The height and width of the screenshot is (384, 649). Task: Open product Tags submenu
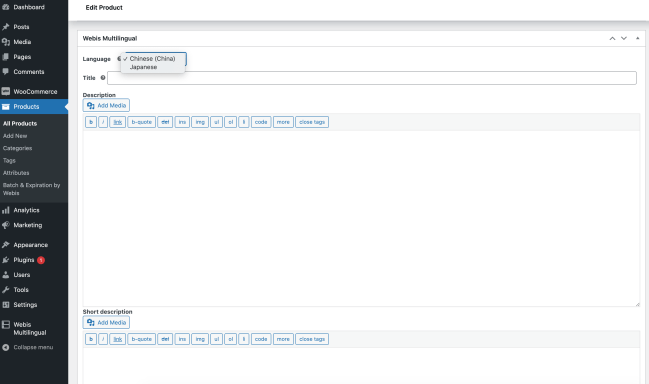pos(9,161)
